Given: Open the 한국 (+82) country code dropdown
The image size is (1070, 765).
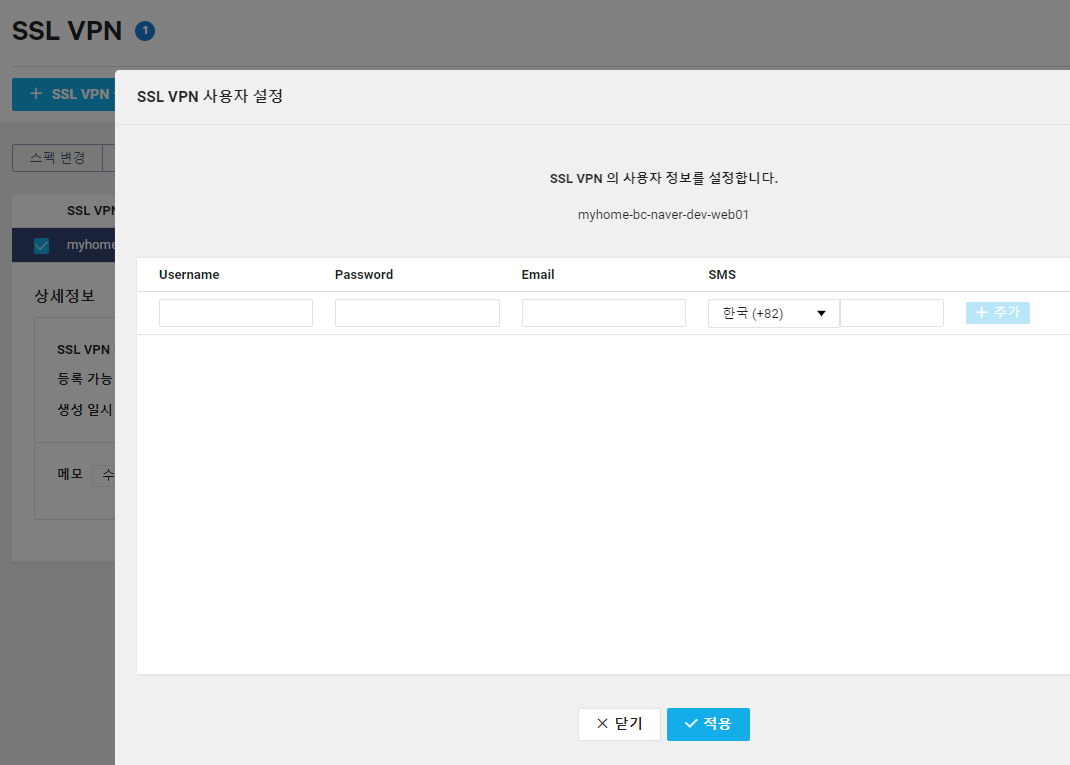Looking at the screenshot, I should (x=773, y=312).
